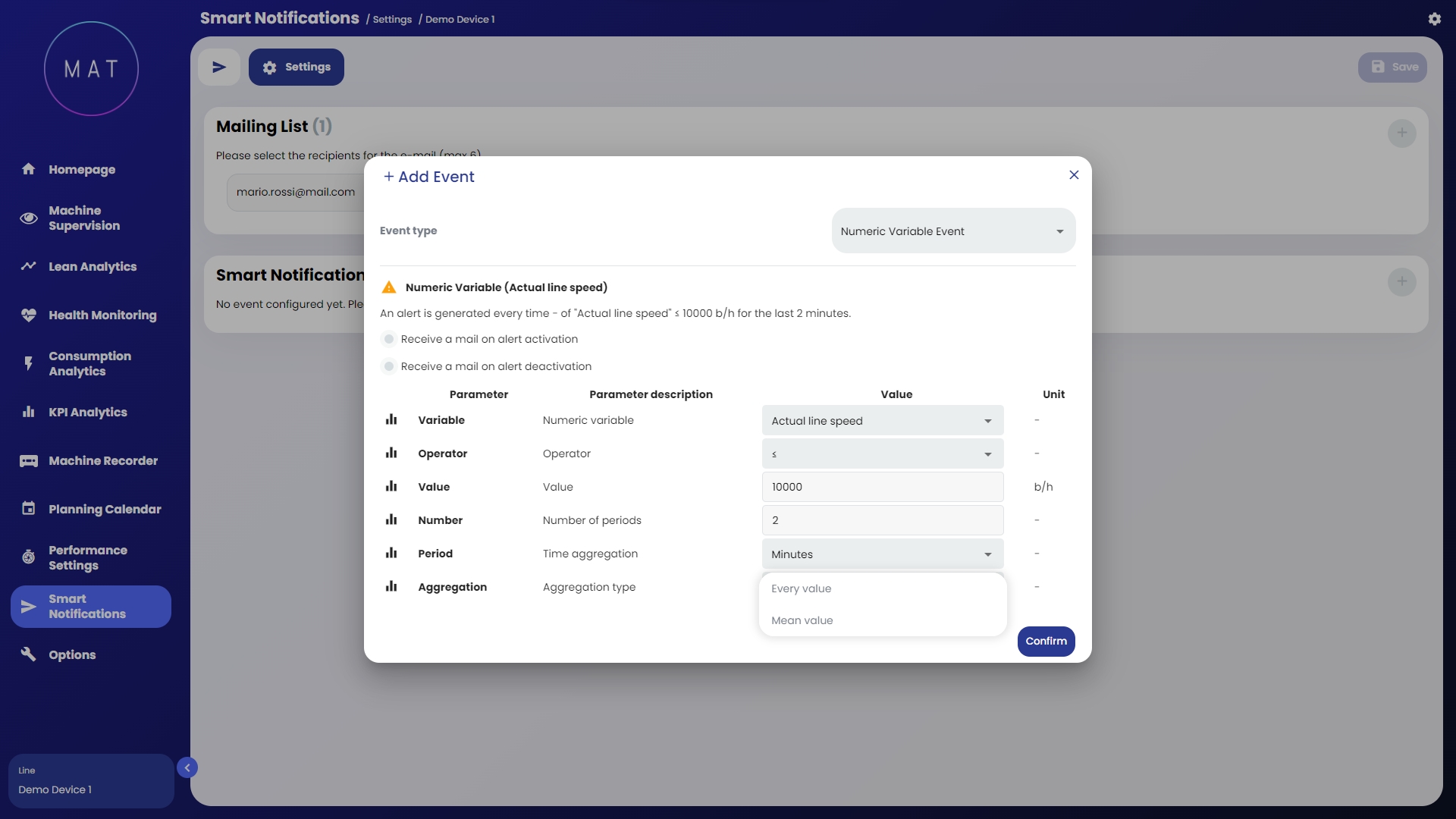Click the gear icon in top-right corner

1434,19
